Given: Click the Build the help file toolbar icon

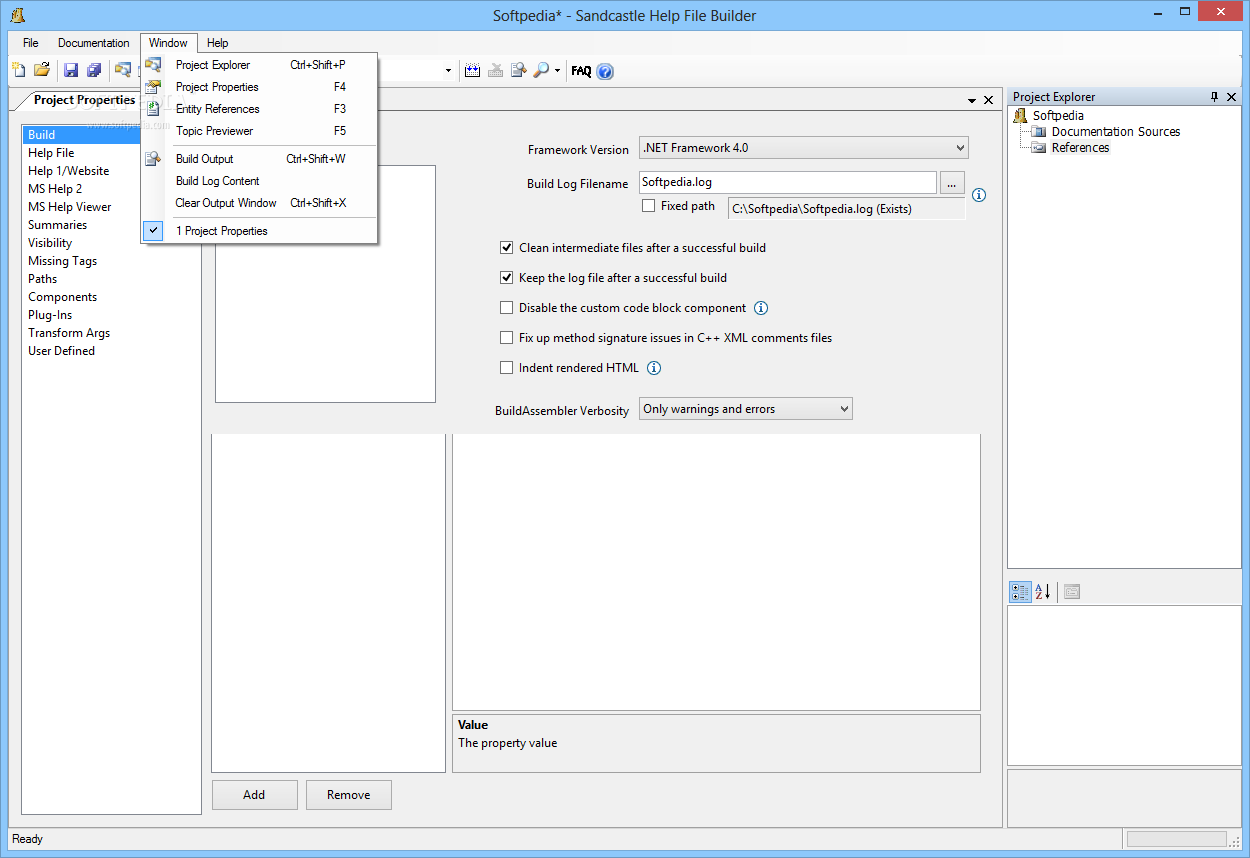Looking at the screenshot, I should click(472, 71).
